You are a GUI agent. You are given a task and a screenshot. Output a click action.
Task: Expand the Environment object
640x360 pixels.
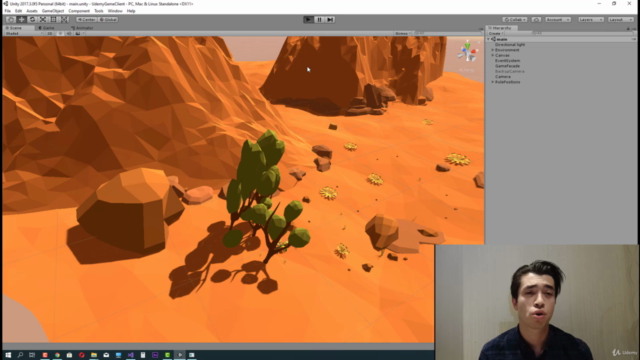[x=493, y=50]
